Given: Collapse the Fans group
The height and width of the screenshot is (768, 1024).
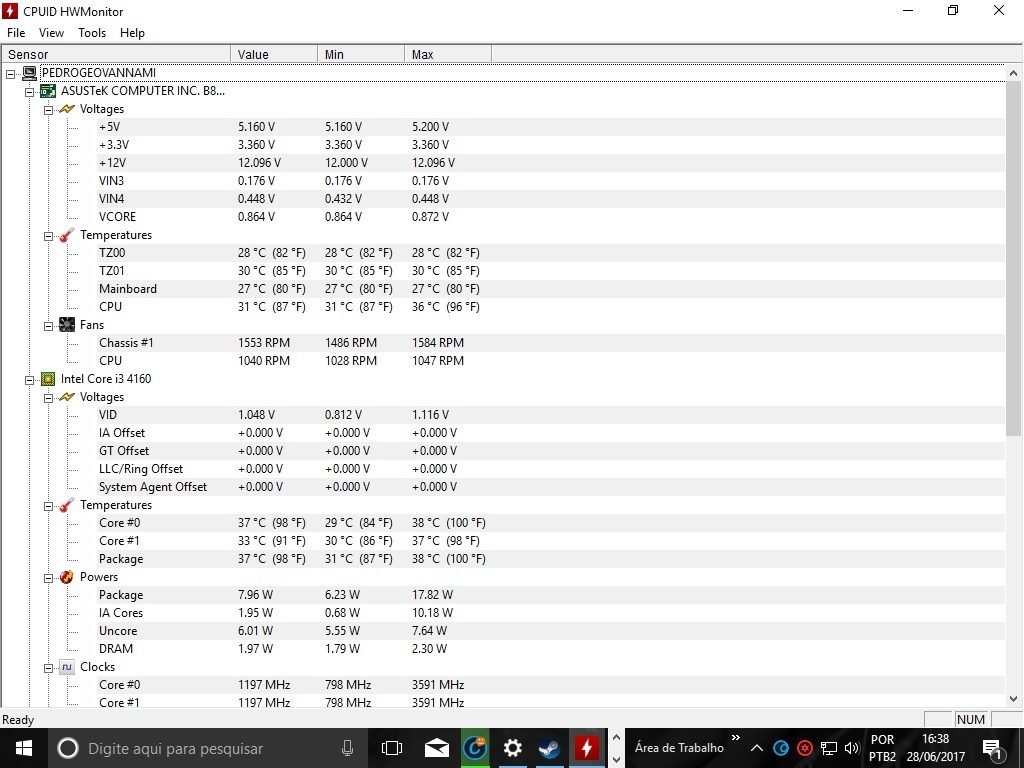Looking at the screenshot, I should click(48, 326).
